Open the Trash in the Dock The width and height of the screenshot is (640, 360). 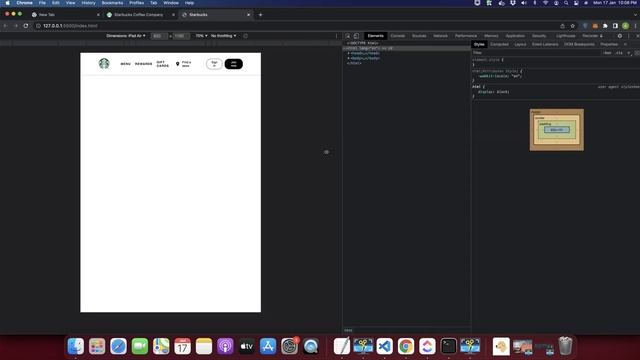565,346
